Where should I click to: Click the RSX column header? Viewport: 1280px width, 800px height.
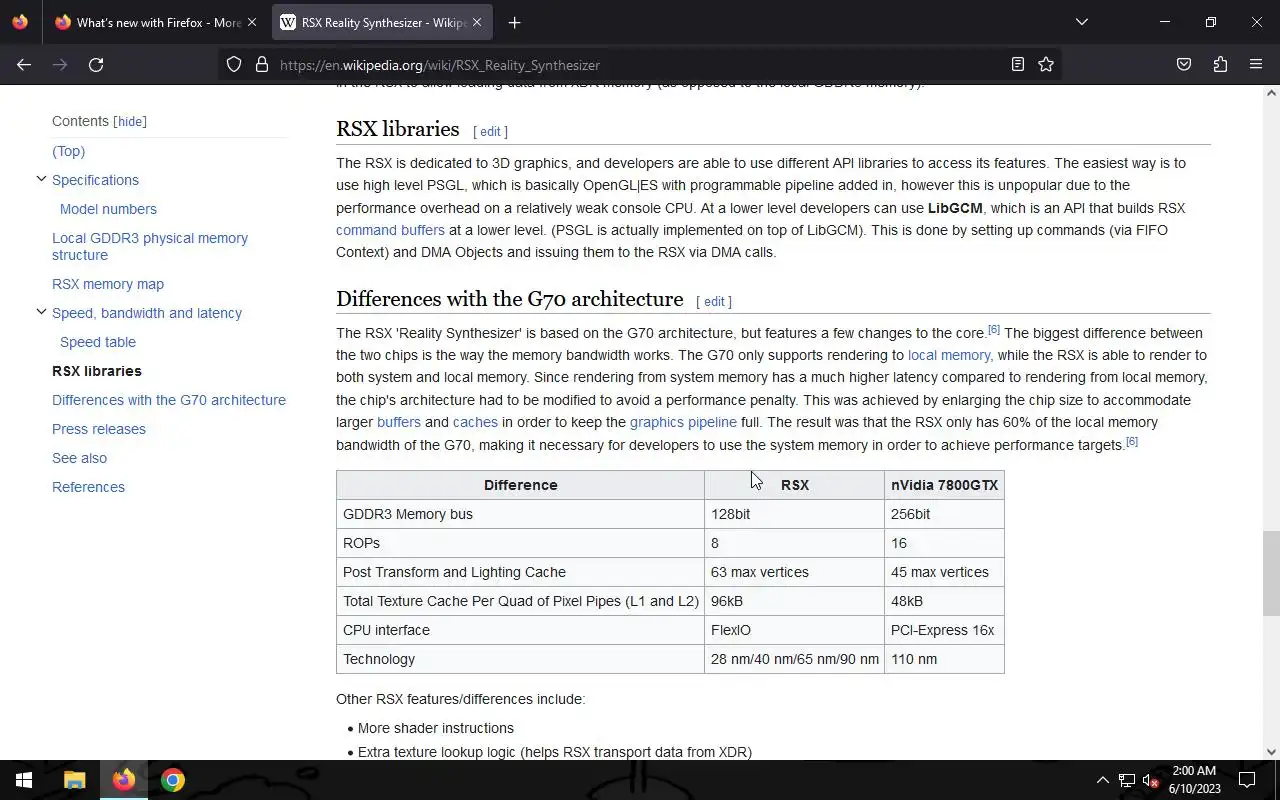tap(795, 485)
